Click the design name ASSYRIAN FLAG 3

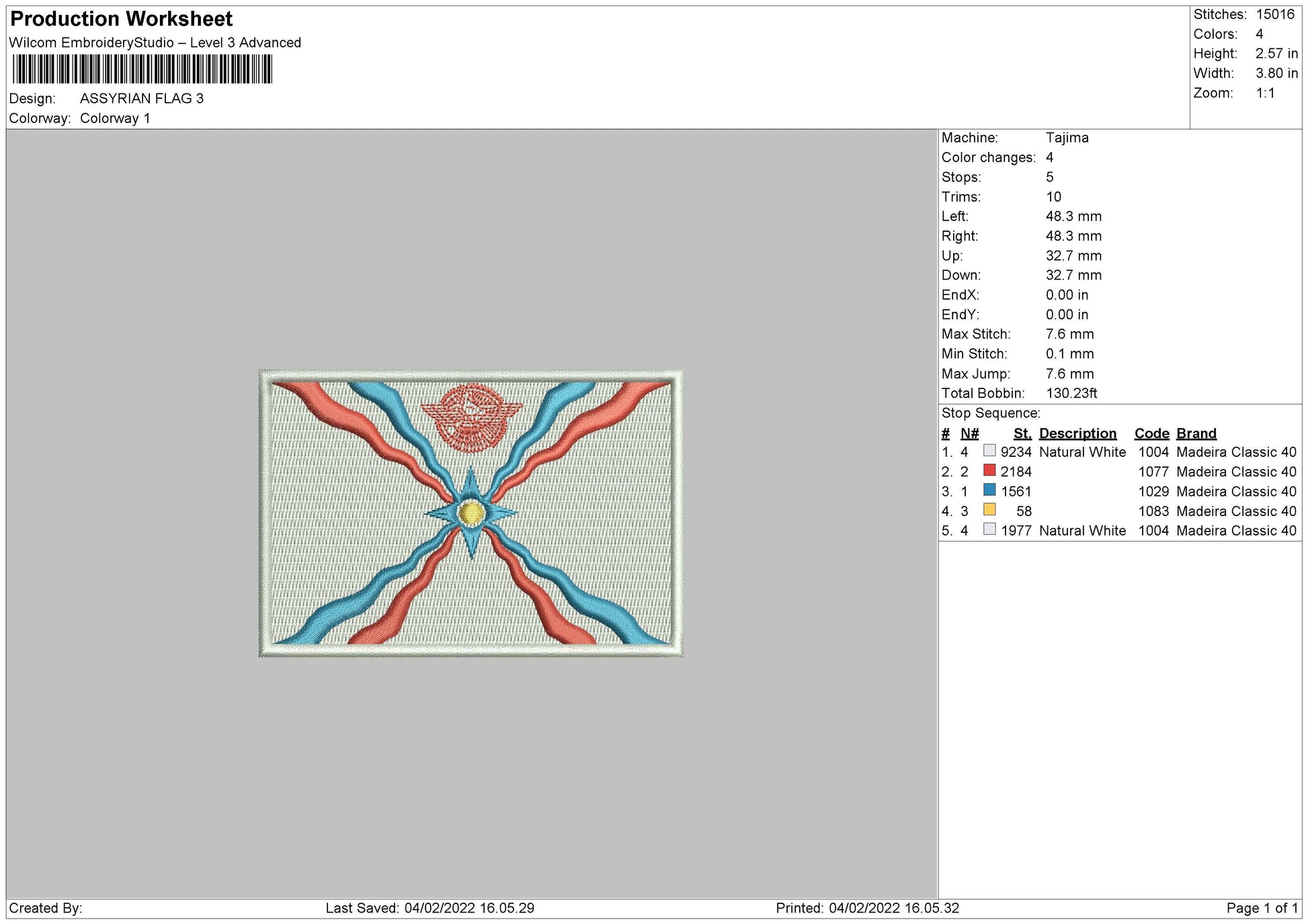click(x=141, y=98)
